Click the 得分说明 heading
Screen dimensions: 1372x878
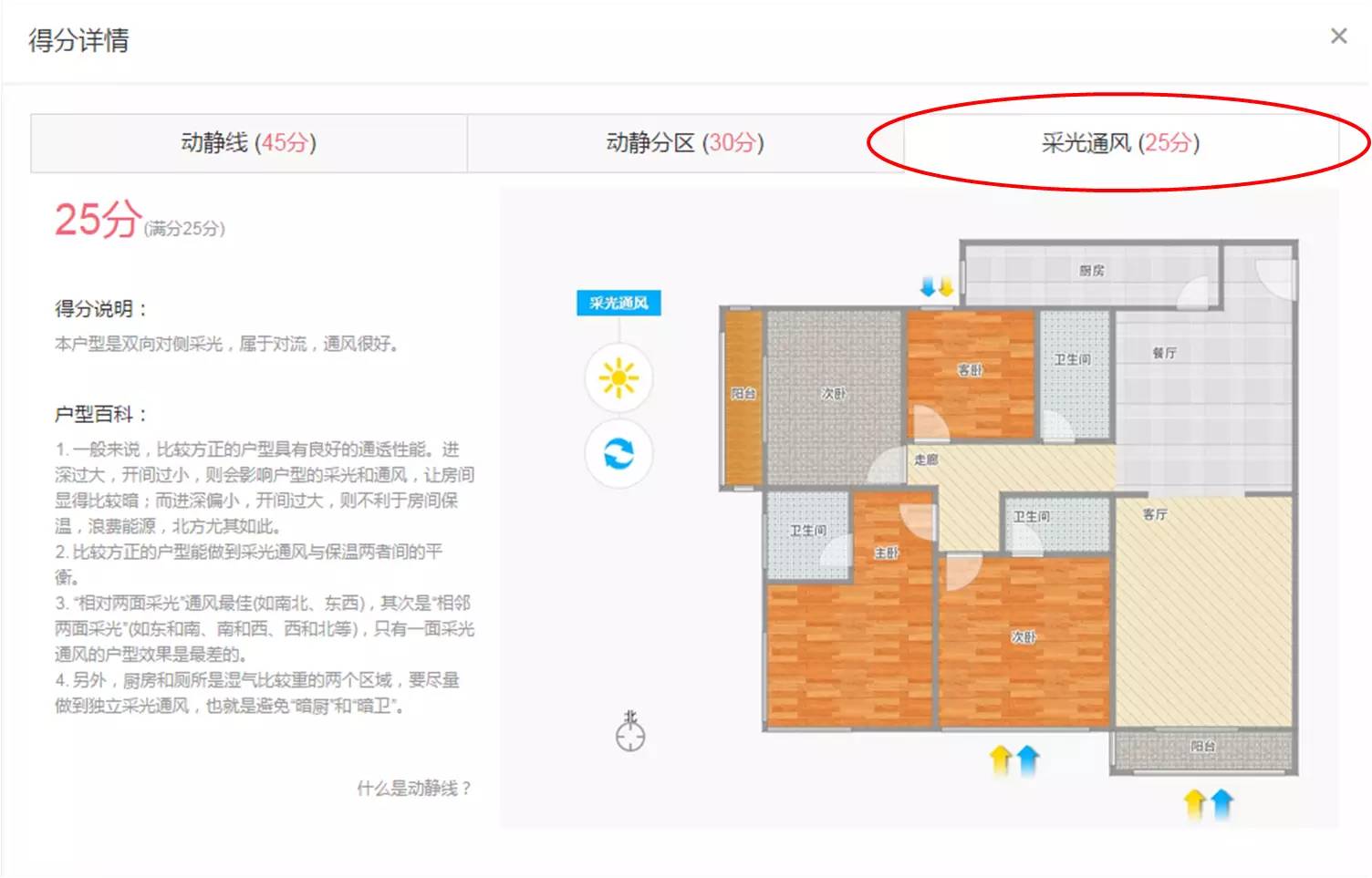(x=100, y=309)
